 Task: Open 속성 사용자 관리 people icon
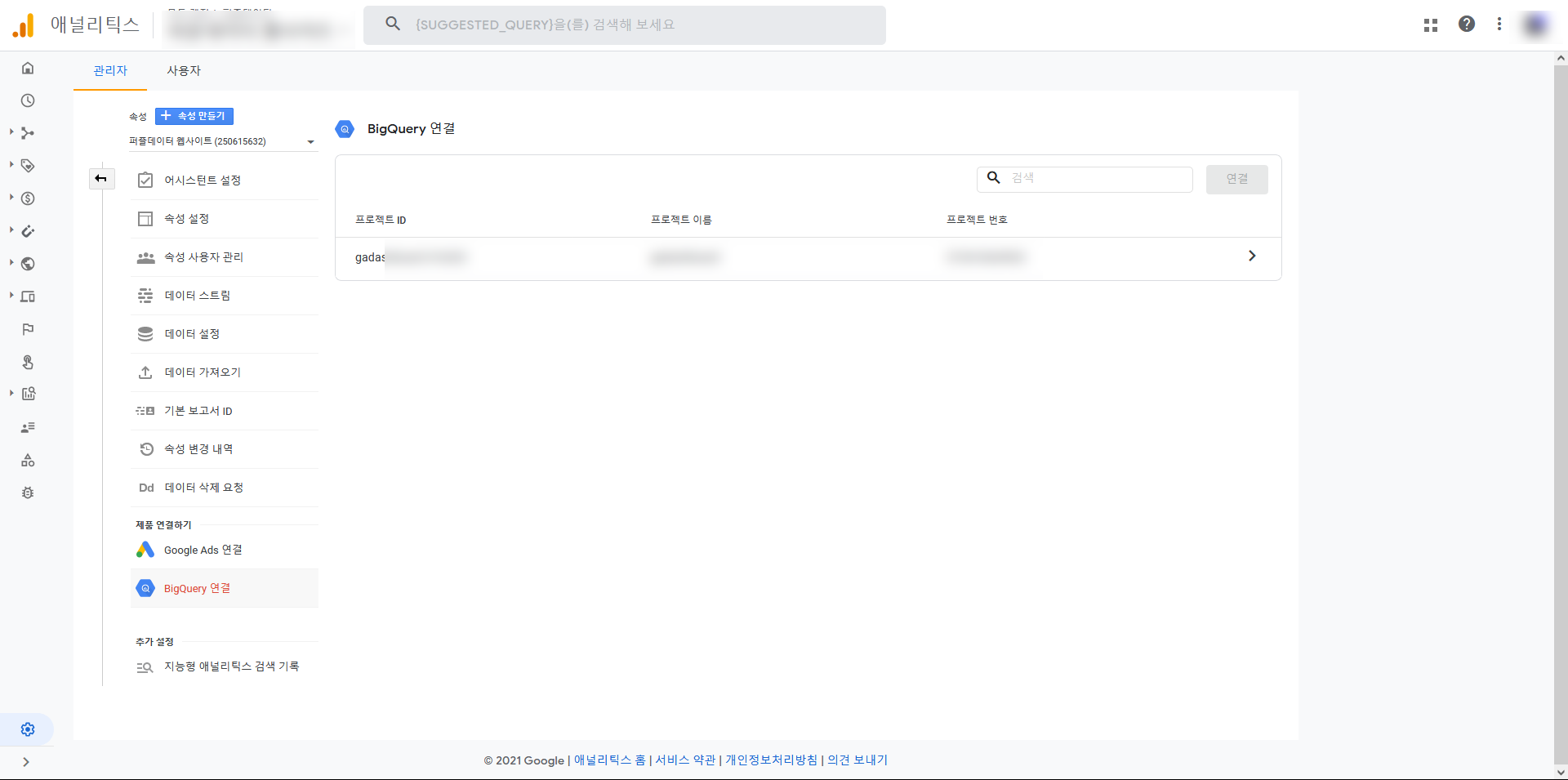point(145,257)
